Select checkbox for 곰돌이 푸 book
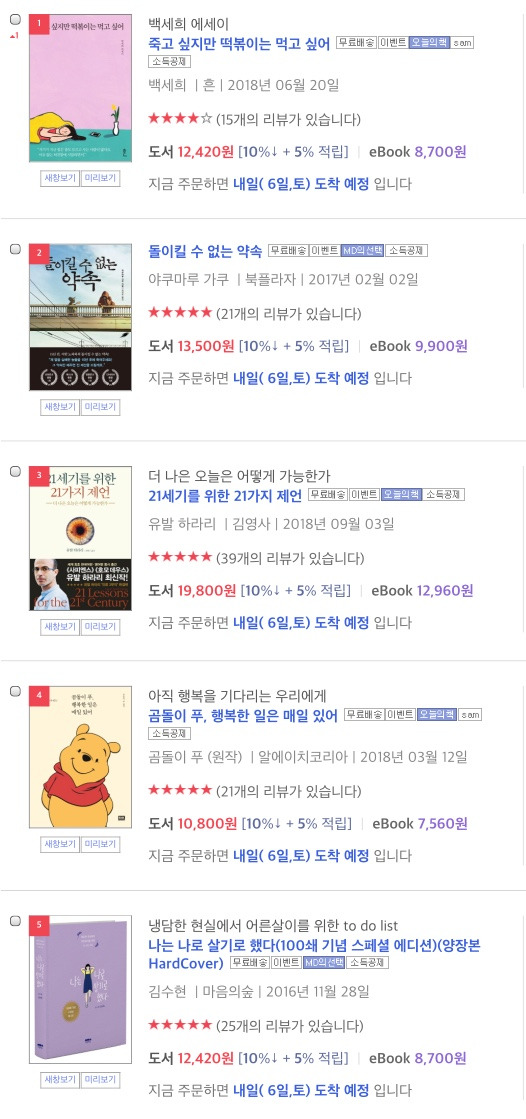 [15, 691]
